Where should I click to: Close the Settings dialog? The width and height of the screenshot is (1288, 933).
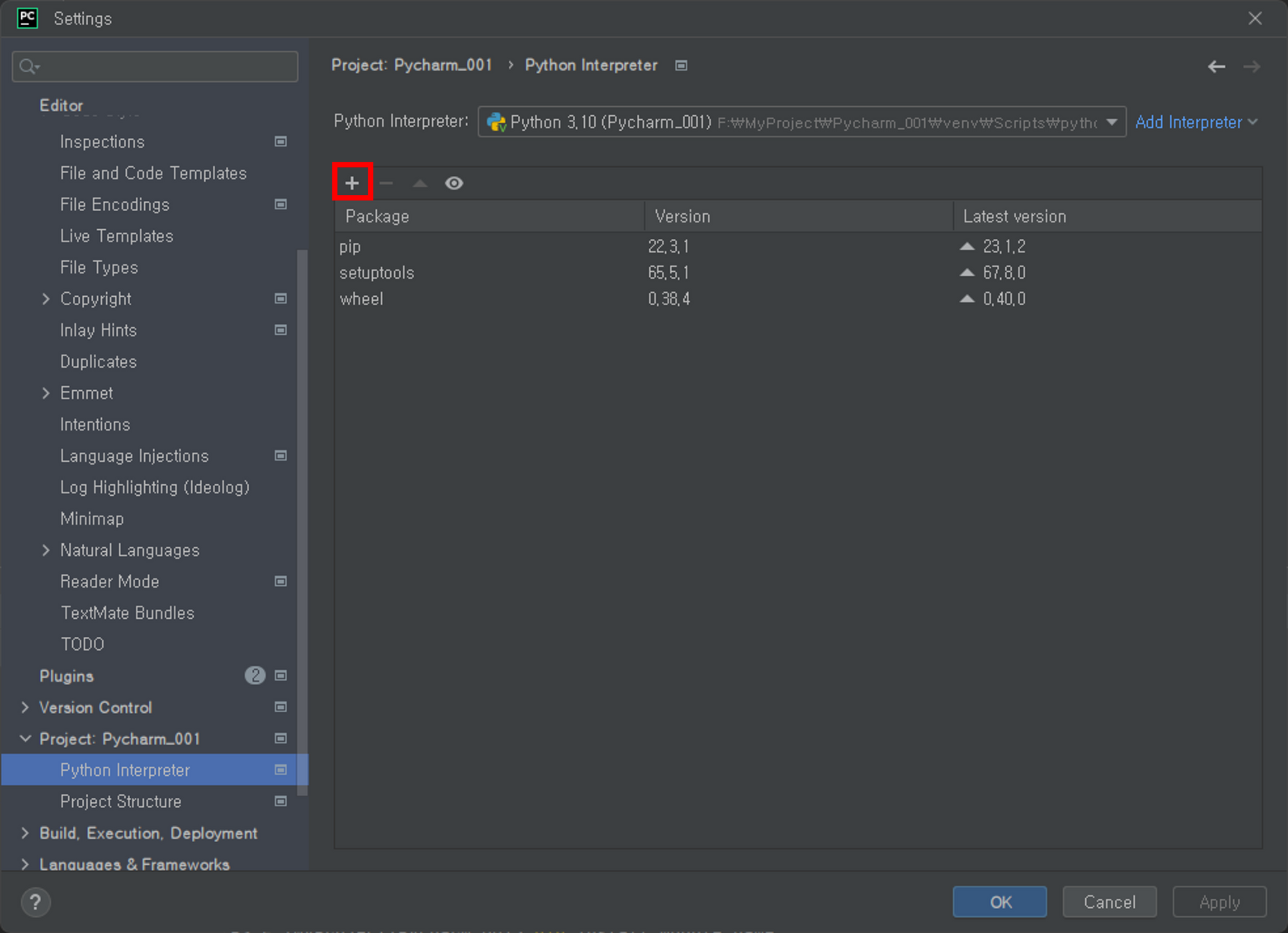[x=1255, y=18]
